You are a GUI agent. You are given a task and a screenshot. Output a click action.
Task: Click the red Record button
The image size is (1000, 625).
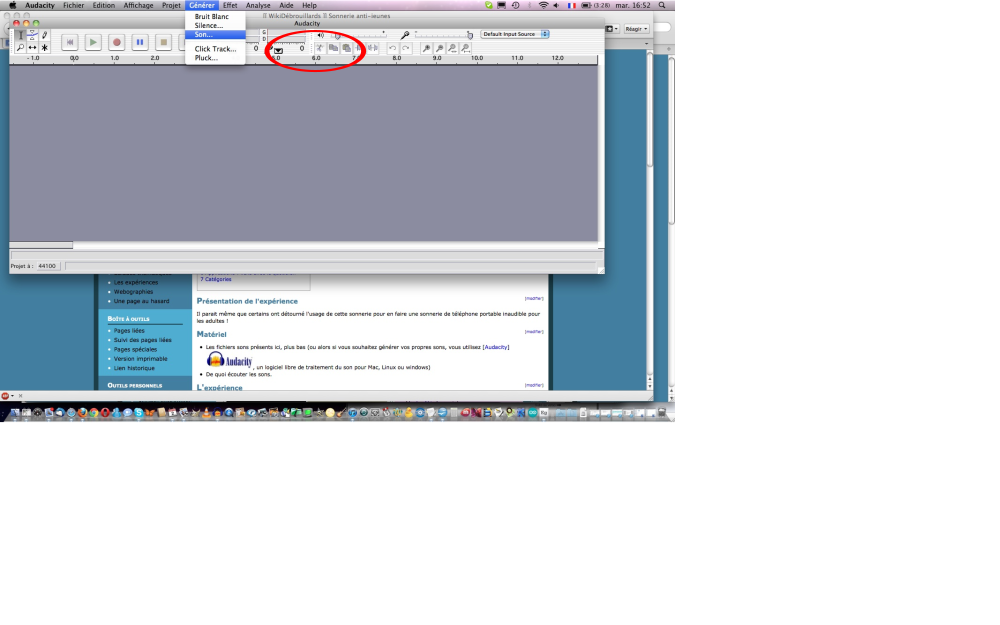coord(116,42)
